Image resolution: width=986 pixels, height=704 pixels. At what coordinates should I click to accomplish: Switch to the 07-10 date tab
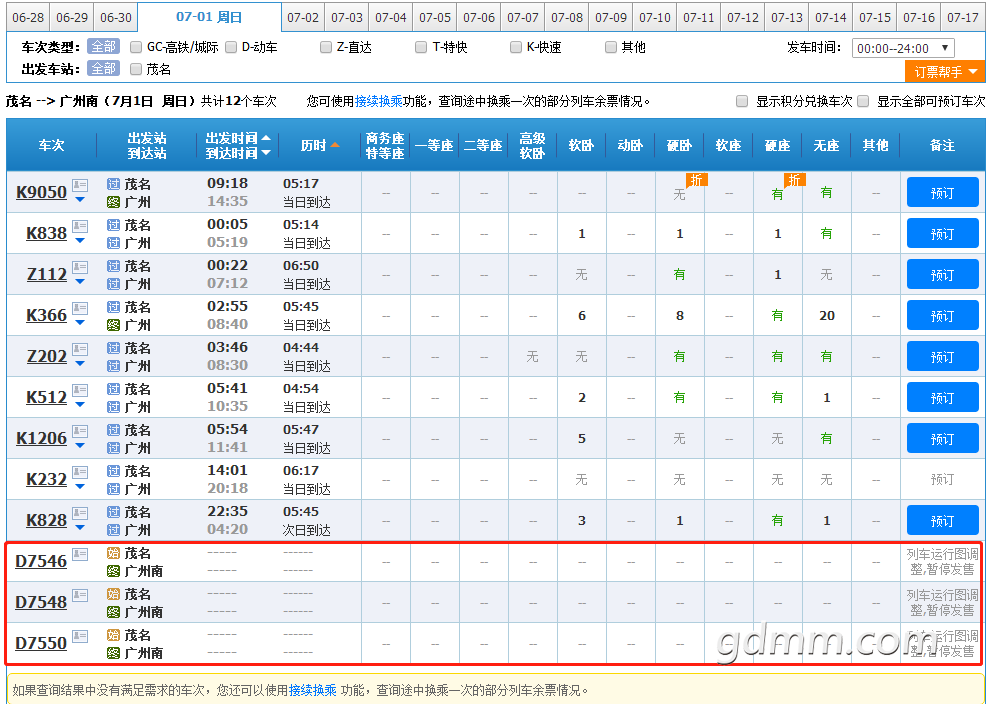pos(655,18)
